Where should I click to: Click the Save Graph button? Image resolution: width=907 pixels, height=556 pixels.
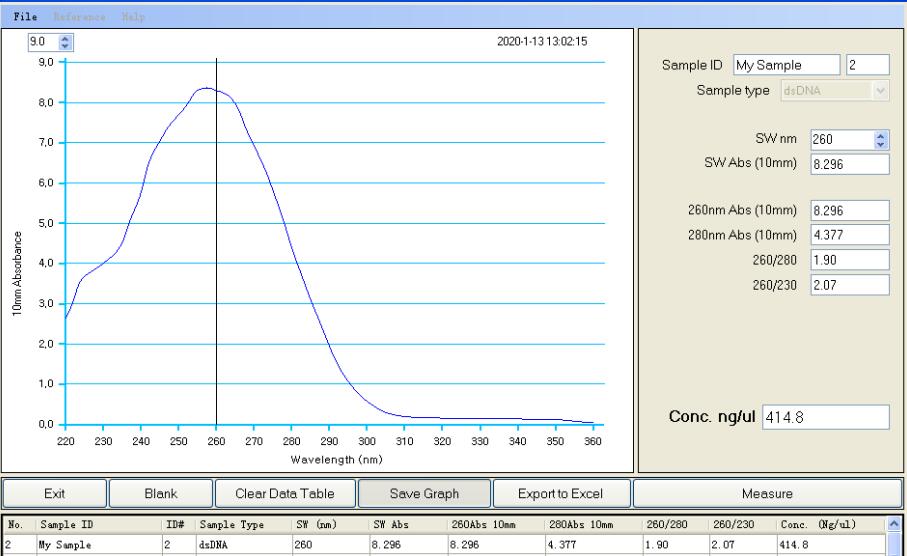pyautogui.click(x=425, y=494)
